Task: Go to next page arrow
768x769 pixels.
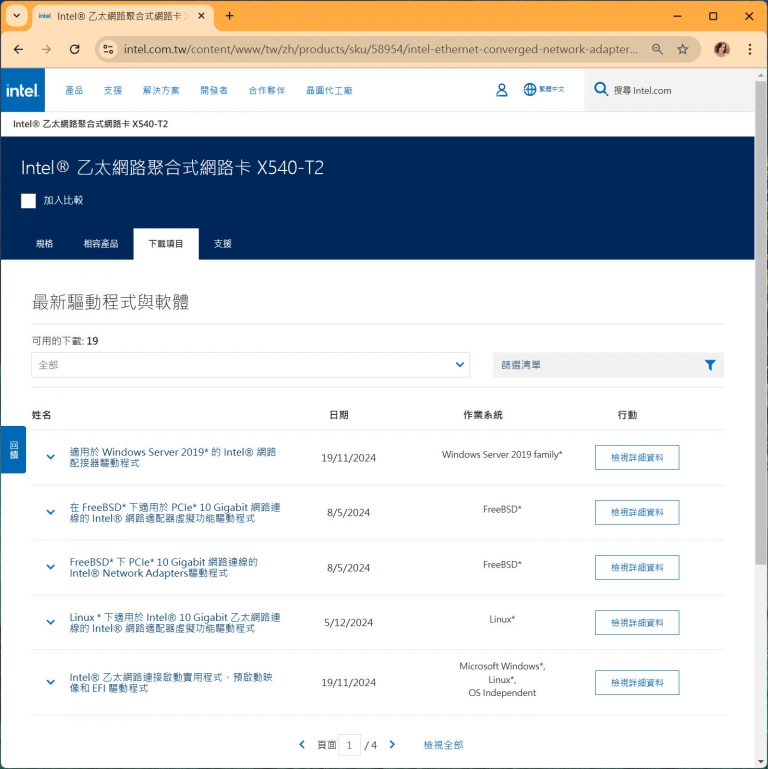Action: (x=392, y=744)
